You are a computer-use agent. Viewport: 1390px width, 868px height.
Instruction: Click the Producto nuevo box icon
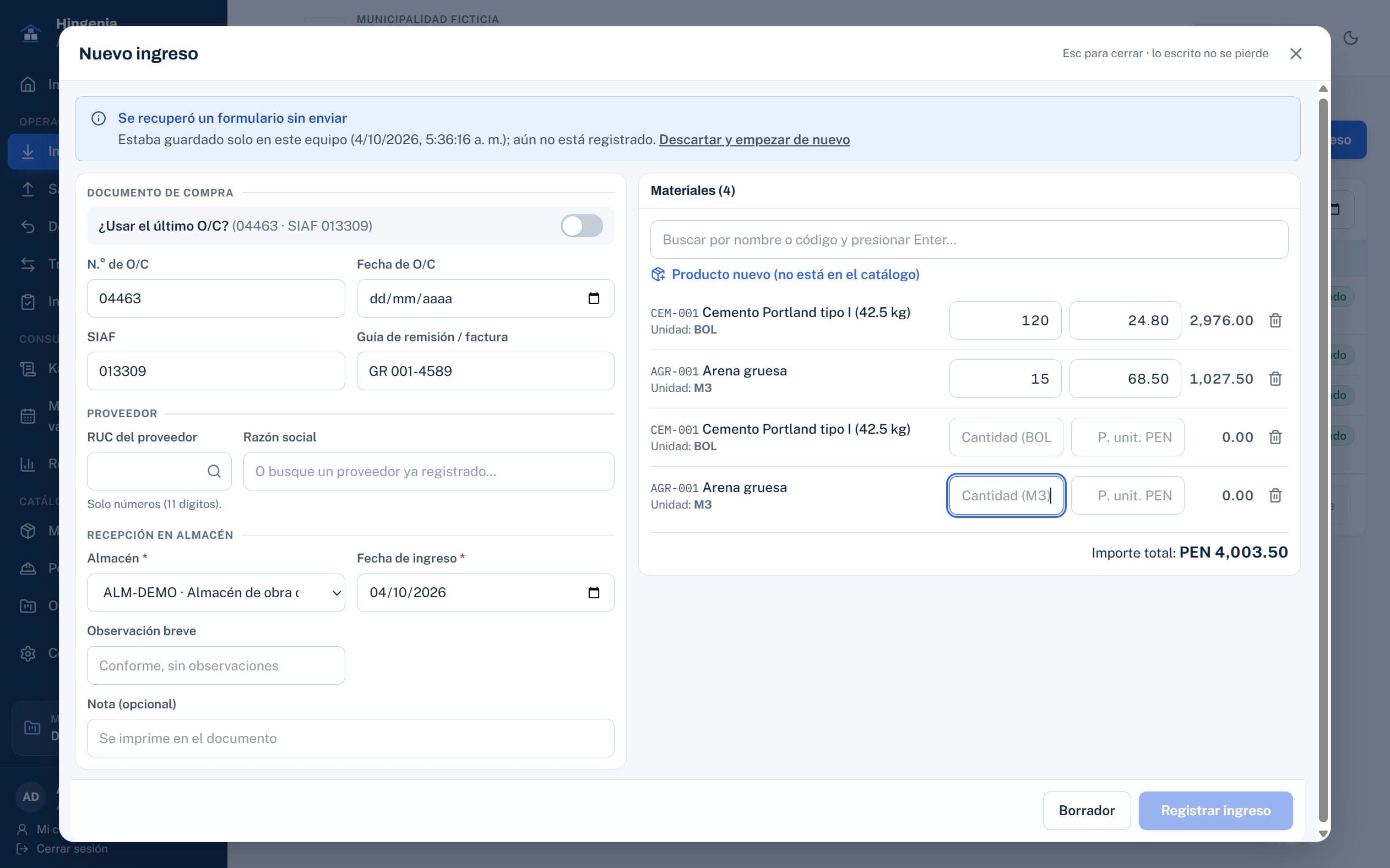[x=658, y=275]
